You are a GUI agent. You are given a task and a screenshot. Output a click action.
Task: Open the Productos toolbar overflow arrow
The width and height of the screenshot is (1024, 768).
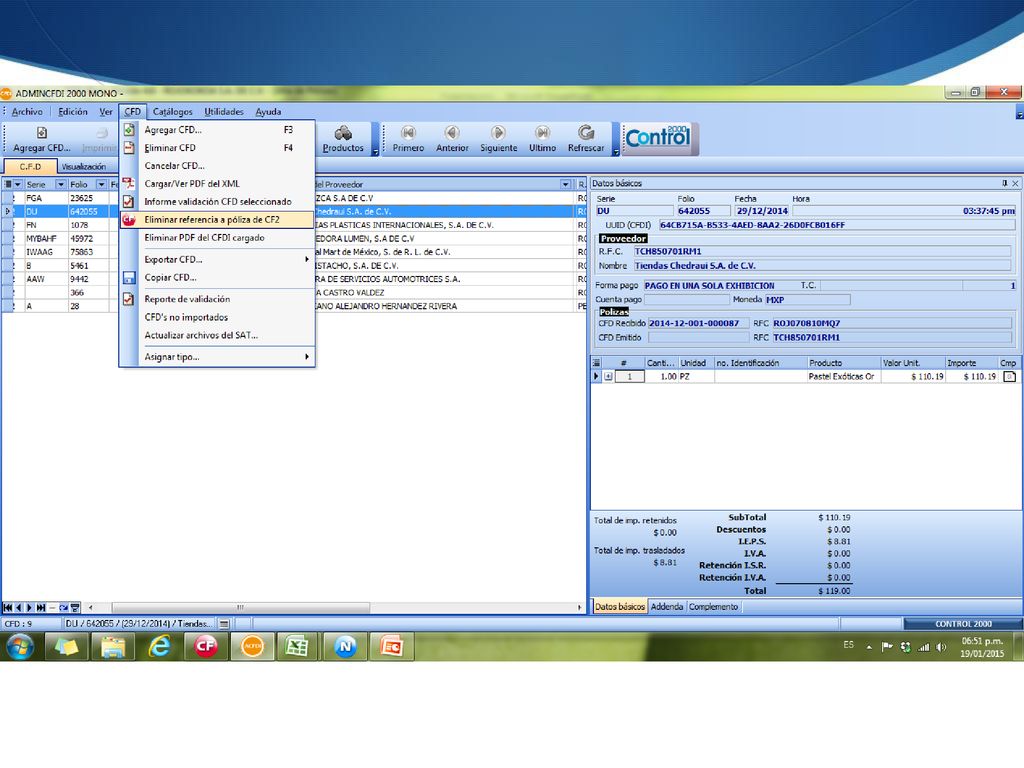pos(376,152)
